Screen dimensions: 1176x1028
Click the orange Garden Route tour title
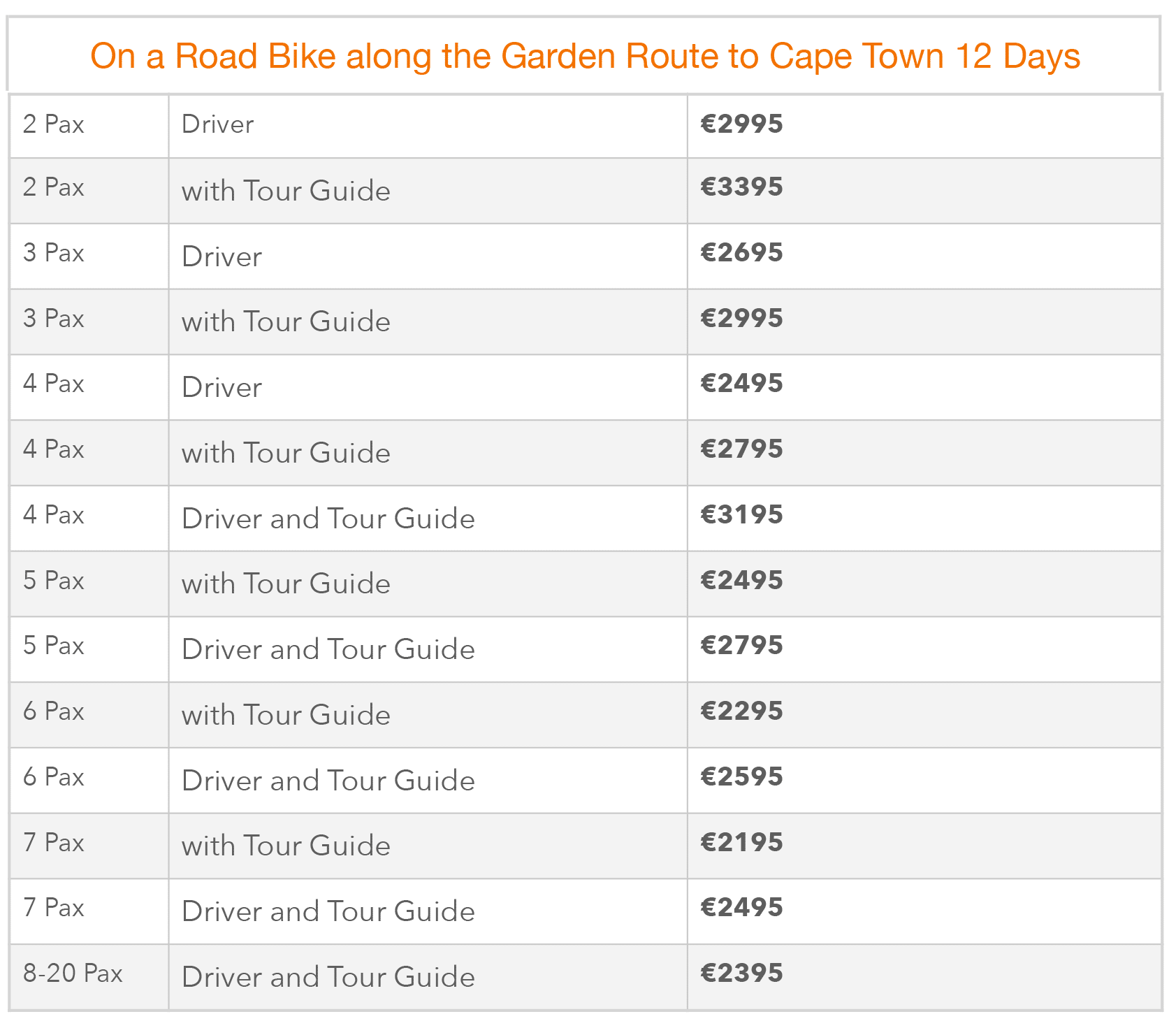(x=585, y=57)
